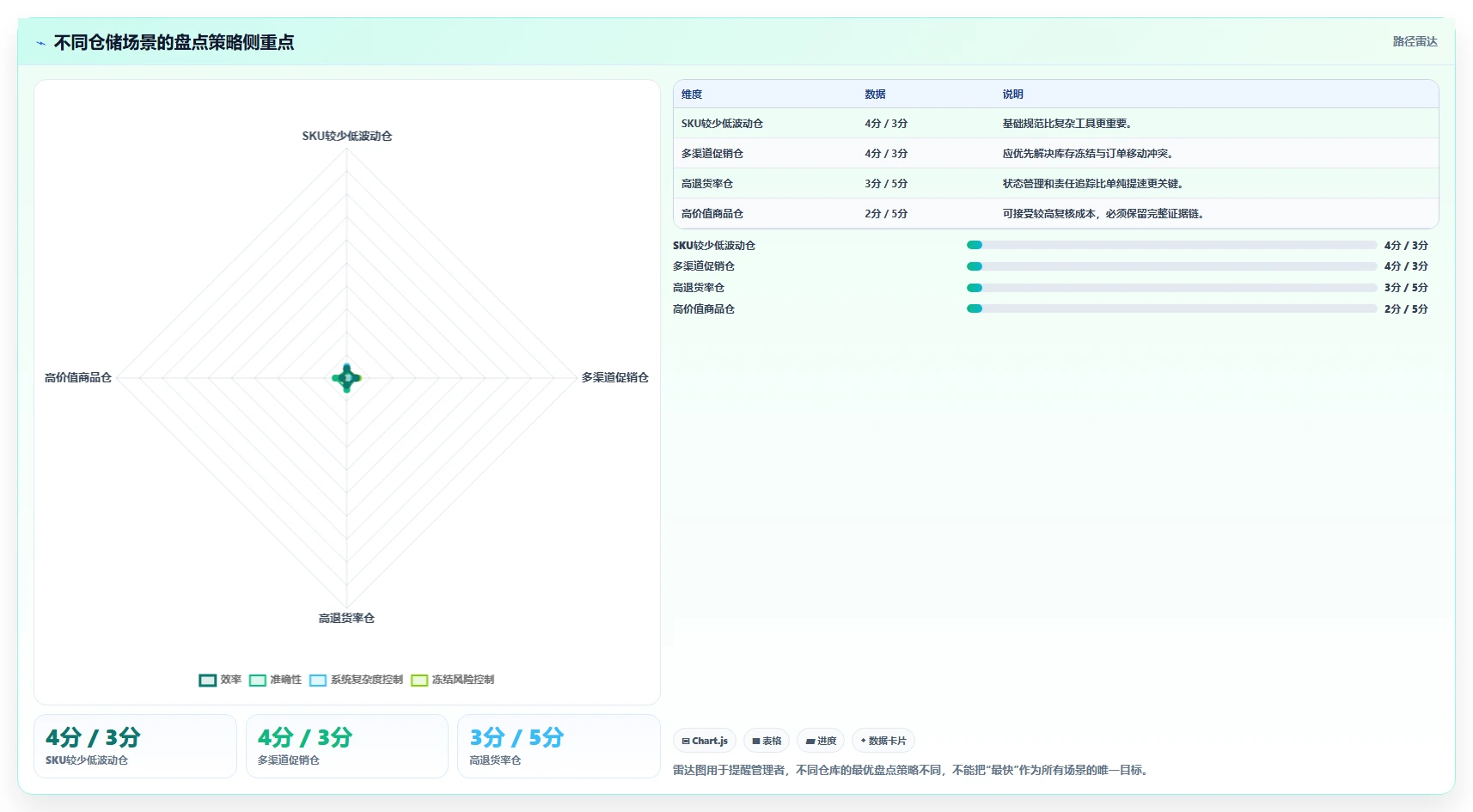The image size is (1473, 812).
Task: Open the SKU较少低波动仓 data card
Action: (135, 747)
